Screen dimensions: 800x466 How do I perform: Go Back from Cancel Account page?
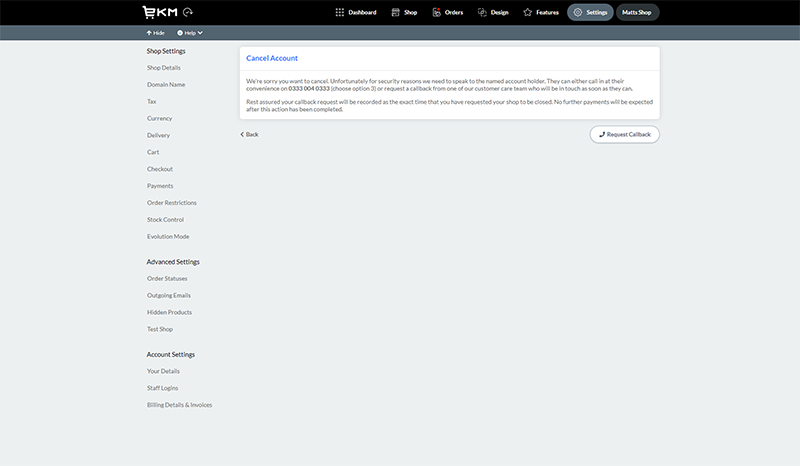[249, 135]
